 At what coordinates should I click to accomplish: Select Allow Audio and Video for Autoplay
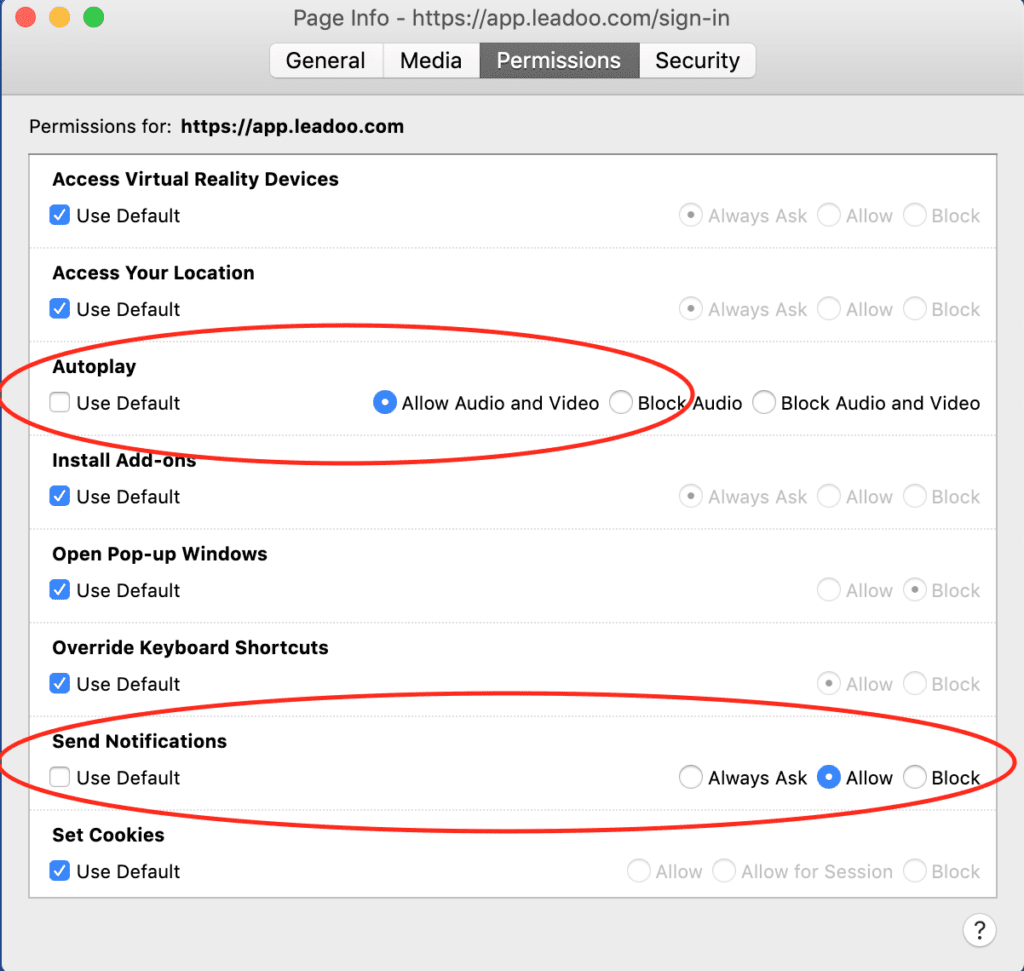384,403
